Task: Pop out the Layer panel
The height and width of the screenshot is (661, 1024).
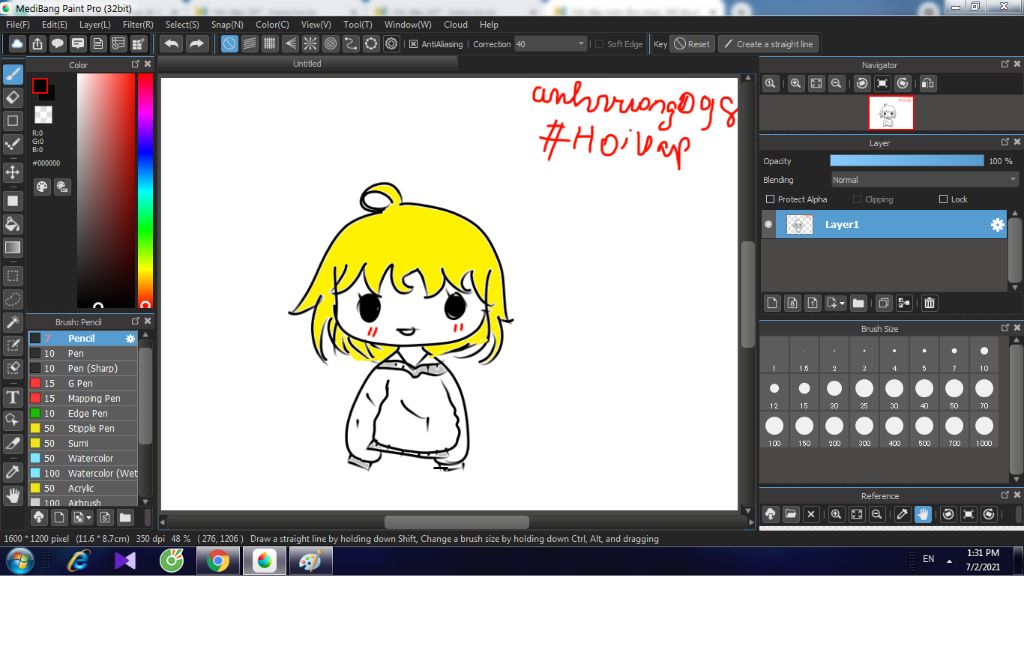Action: [1004, 142]
